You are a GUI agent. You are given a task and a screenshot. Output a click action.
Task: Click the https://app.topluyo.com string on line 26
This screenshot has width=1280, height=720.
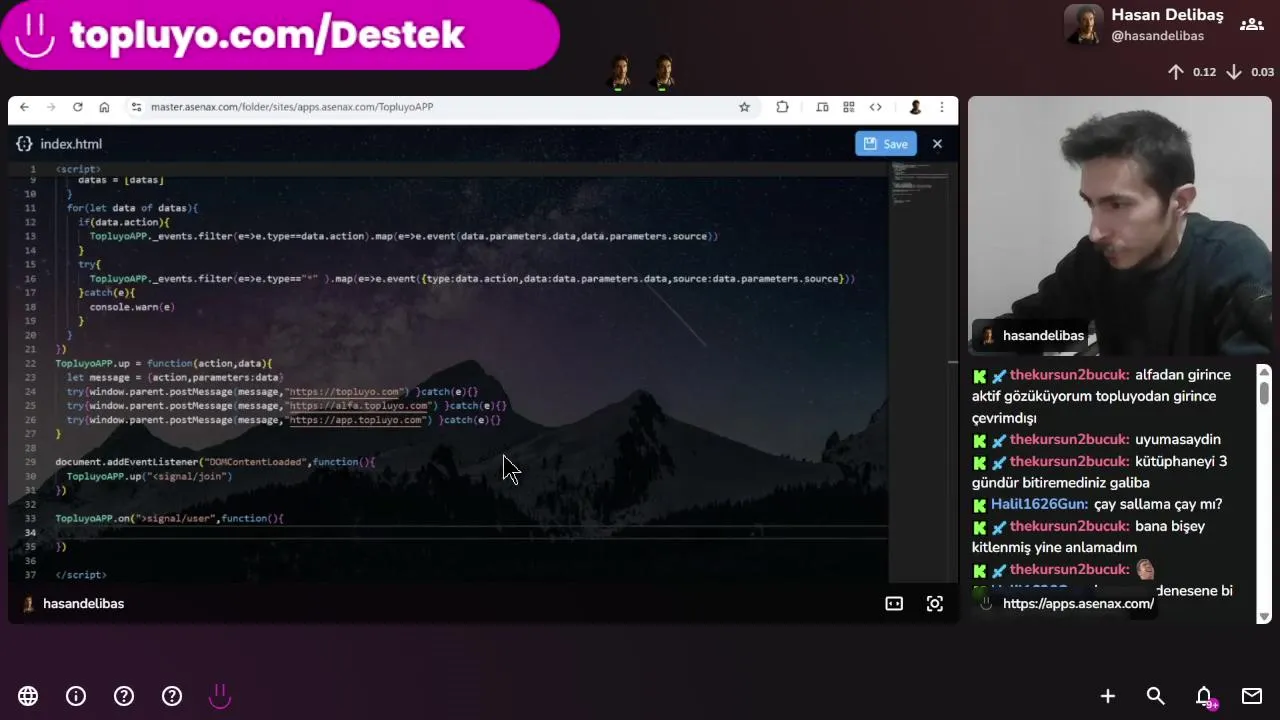(356, 420)
